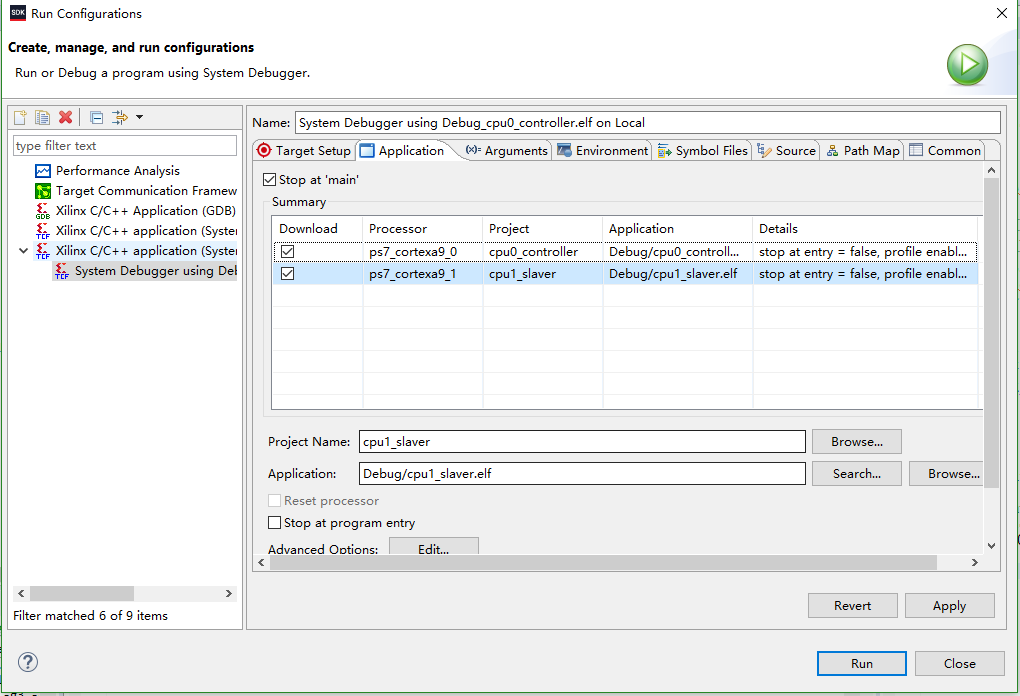The image size is (1020, 696).
Task: Click the Processor column header
Action: tap(423, 228)
